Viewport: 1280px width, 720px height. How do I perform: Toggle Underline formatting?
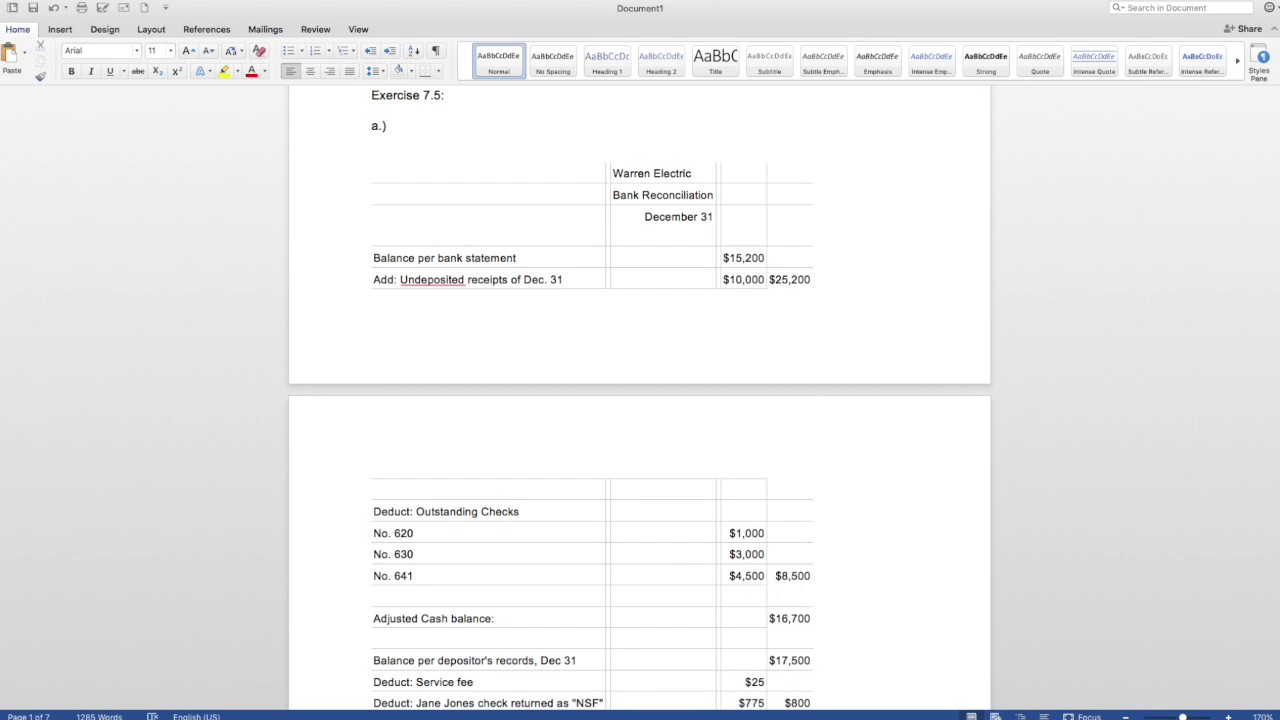tap(110, 72)
